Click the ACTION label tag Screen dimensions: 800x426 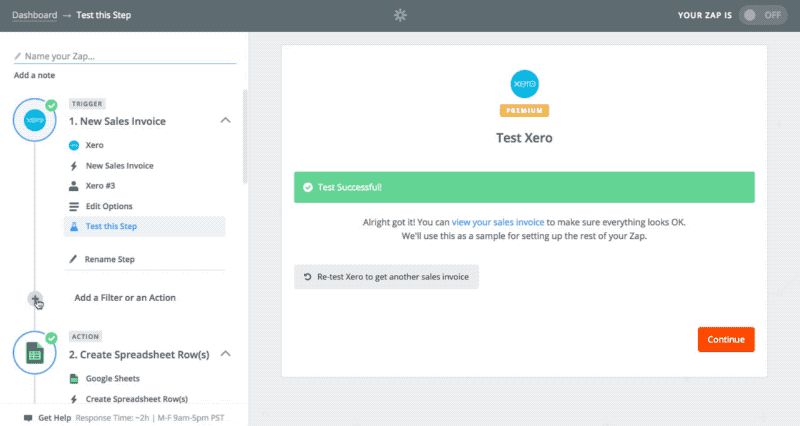[85, 337]
